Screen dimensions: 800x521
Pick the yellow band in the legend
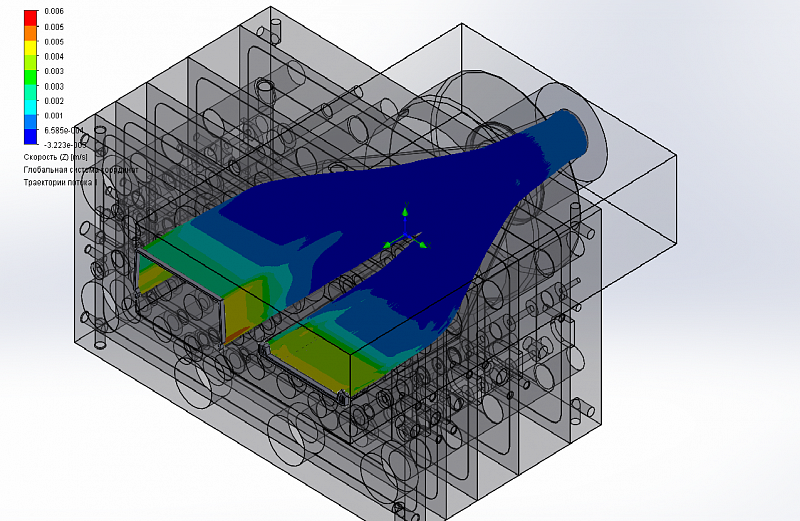click(30, 50)
